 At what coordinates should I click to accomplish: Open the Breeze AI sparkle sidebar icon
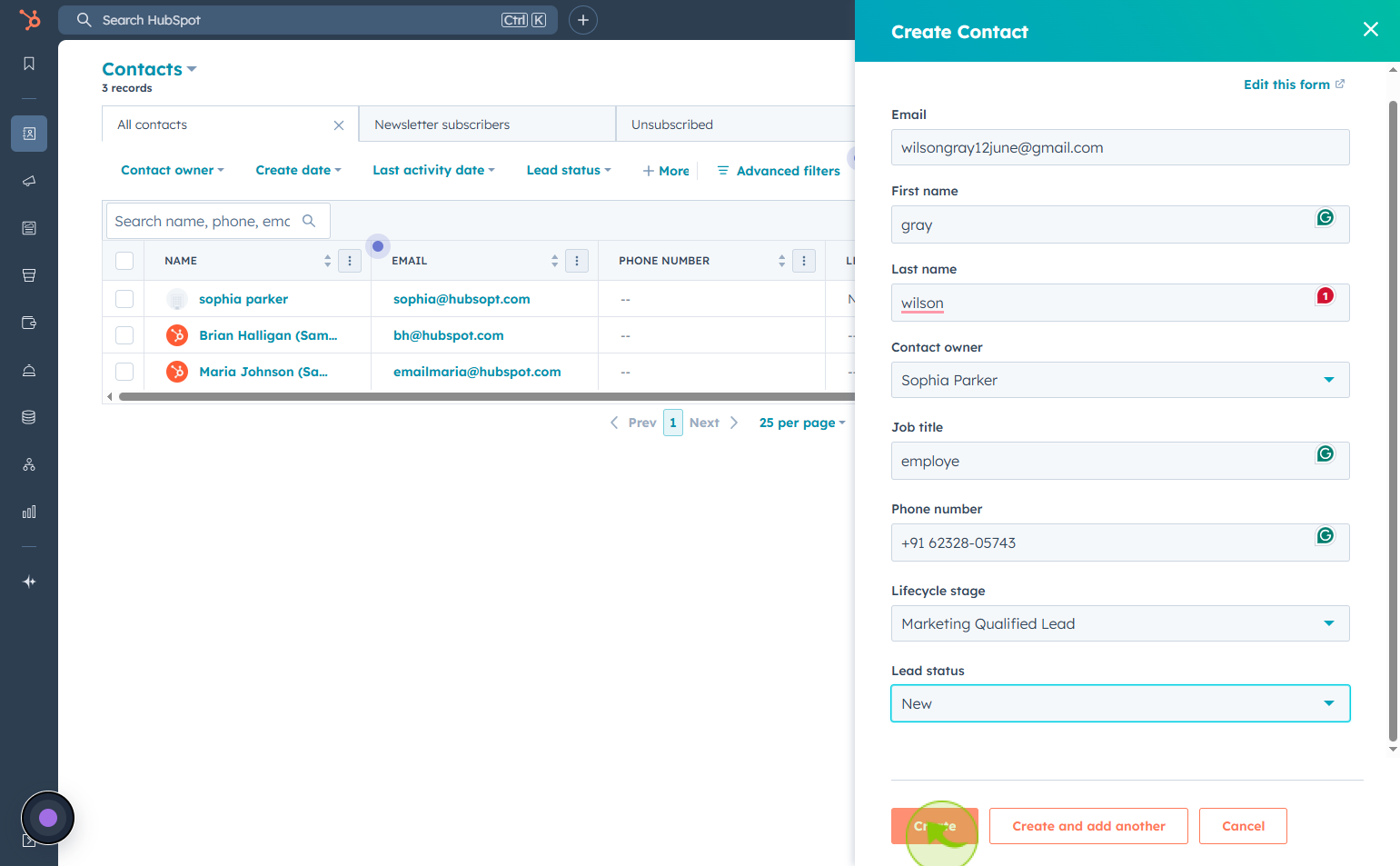[x=29, y=582]
